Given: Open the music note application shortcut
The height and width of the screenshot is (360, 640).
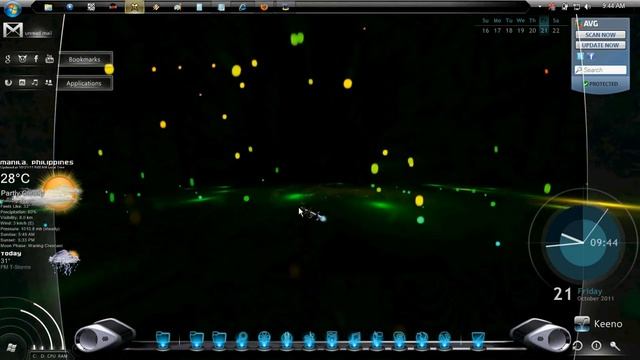Looking at the screenshot, I should (35, 83).
